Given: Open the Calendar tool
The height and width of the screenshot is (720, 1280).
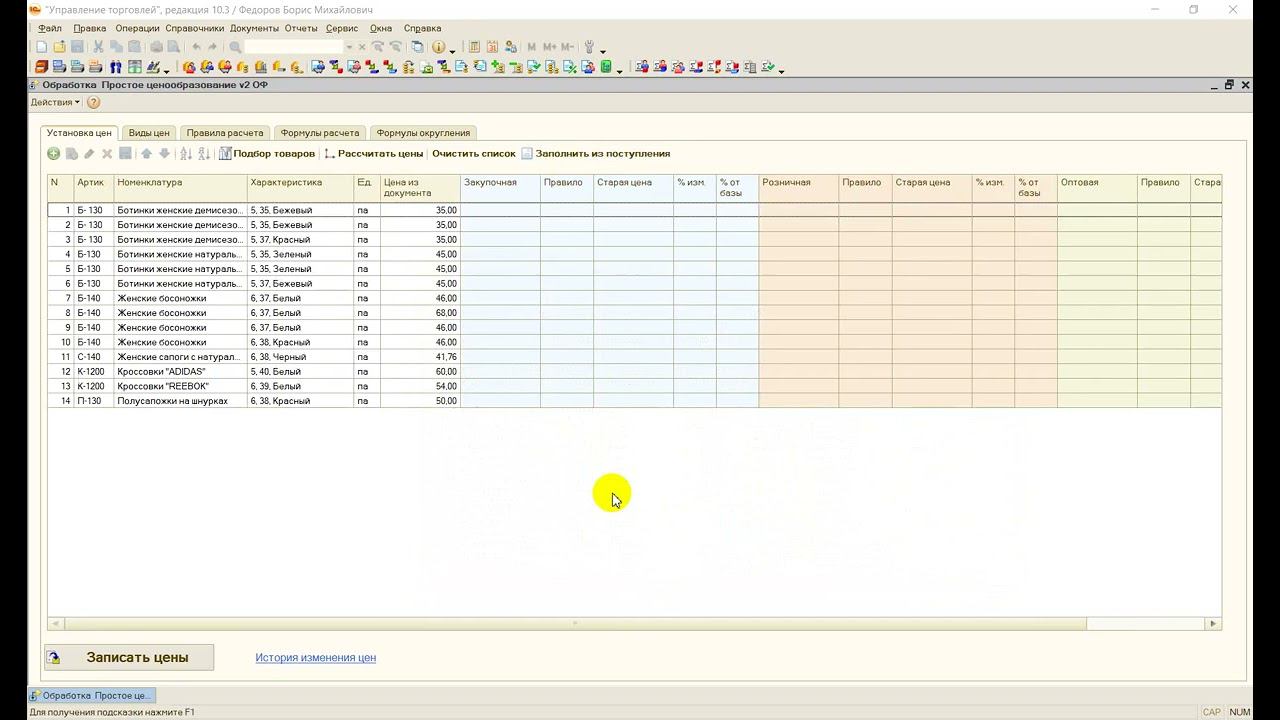Looking at the screenshot, I should click(493, 47).
